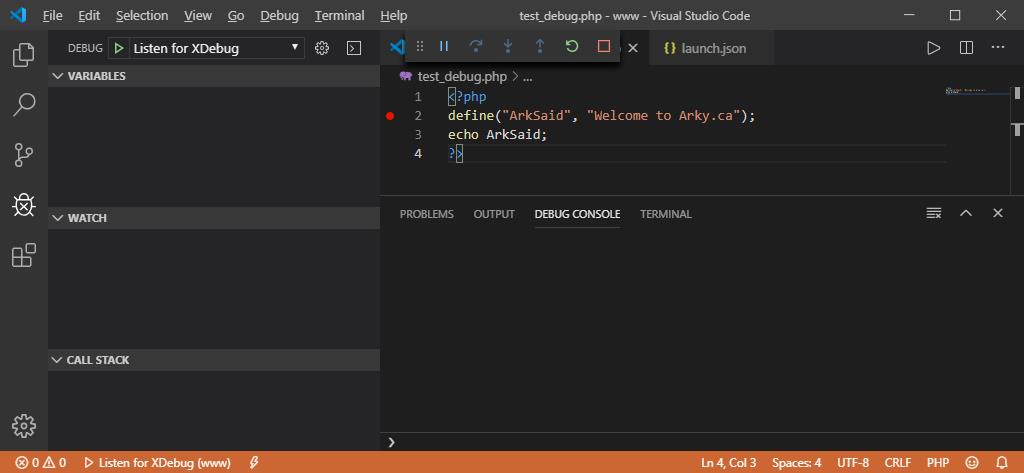The height and width of the screenshot is (473, 1024).
Task: Open the Extensions view
Action: [24, 255]
